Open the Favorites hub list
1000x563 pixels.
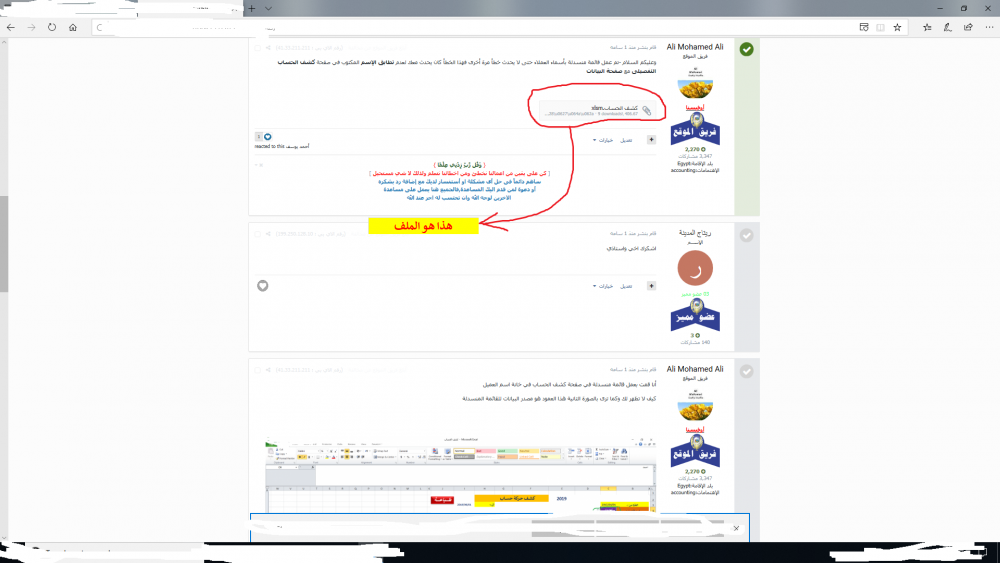point(927,27)
